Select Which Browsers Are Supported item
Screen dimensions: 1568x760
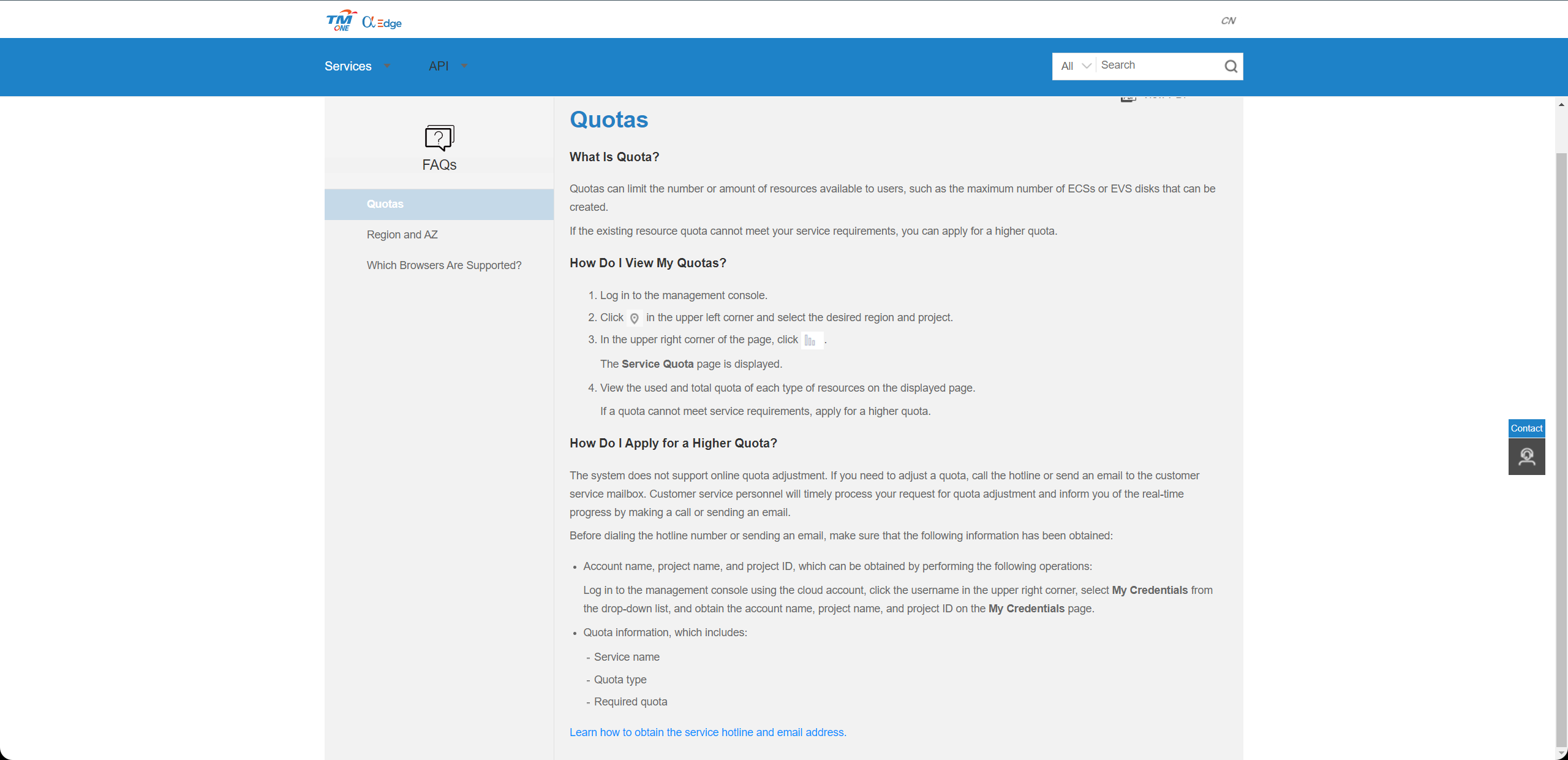(443, 264)
